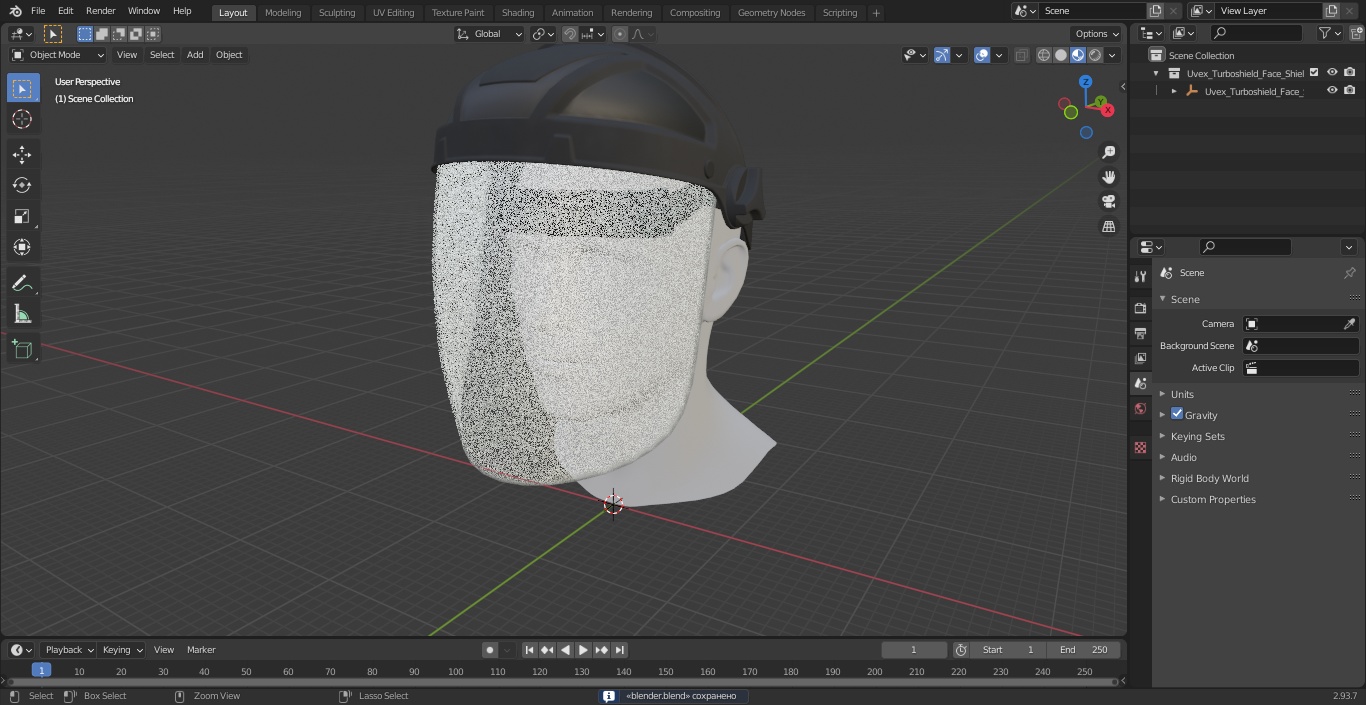Click the End frame field
This screenshot has height=705, width=1366.
coord(1084,650)
